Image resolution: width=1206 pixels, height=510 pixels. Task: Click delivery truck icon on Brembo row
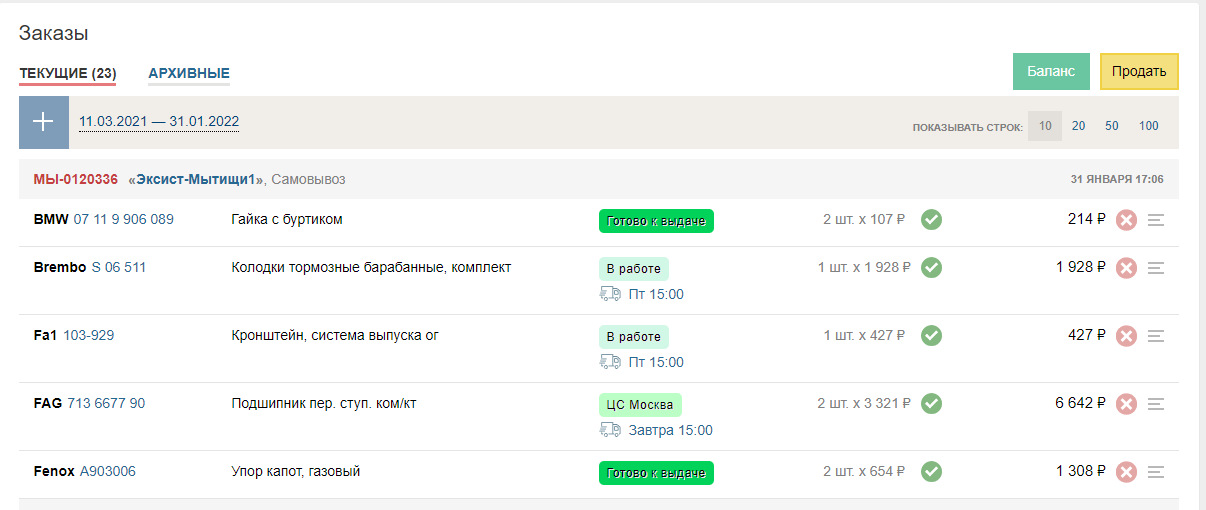click(610, 294)
